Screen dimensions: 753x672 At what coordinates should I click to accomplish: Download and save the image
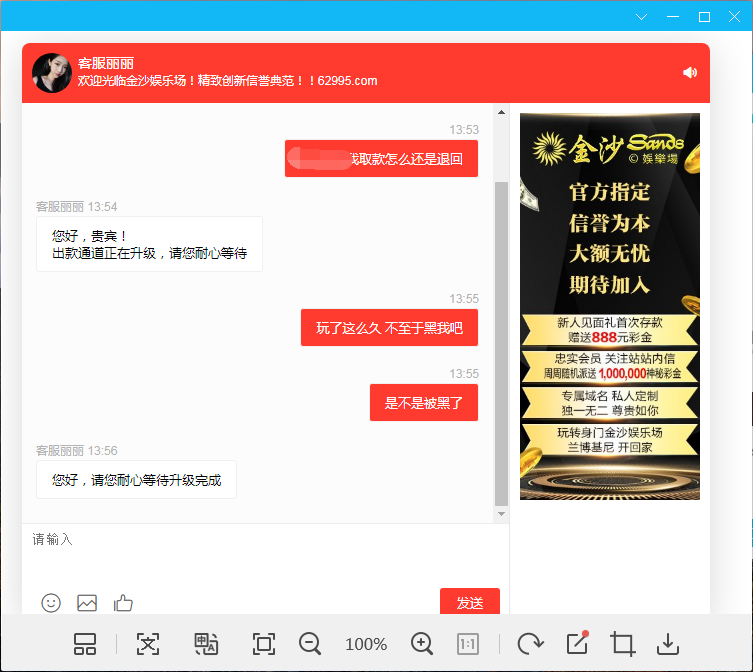click(x=670, y=644)
